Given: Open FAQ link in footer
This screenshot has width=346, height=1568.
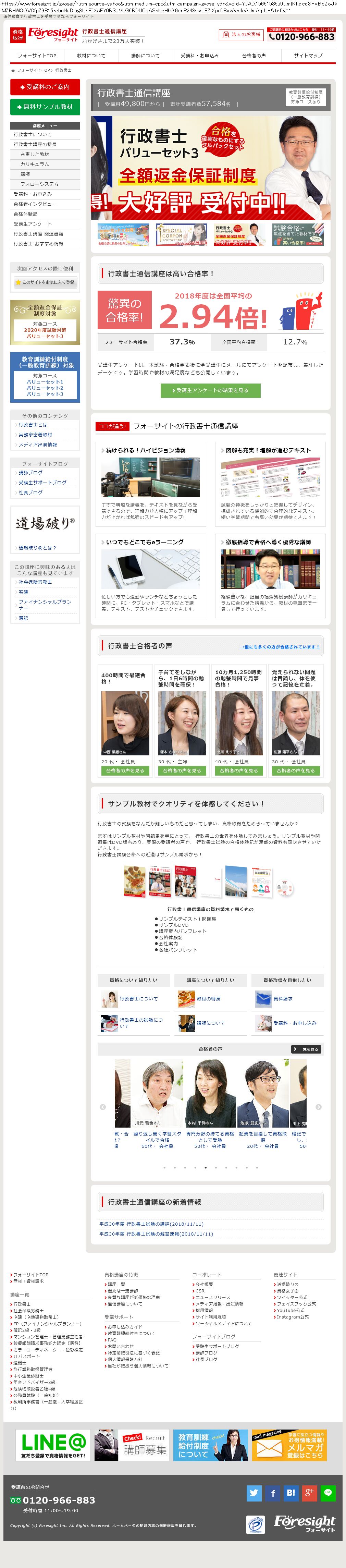Looking at the screenshot, I should coord(112,1340).
